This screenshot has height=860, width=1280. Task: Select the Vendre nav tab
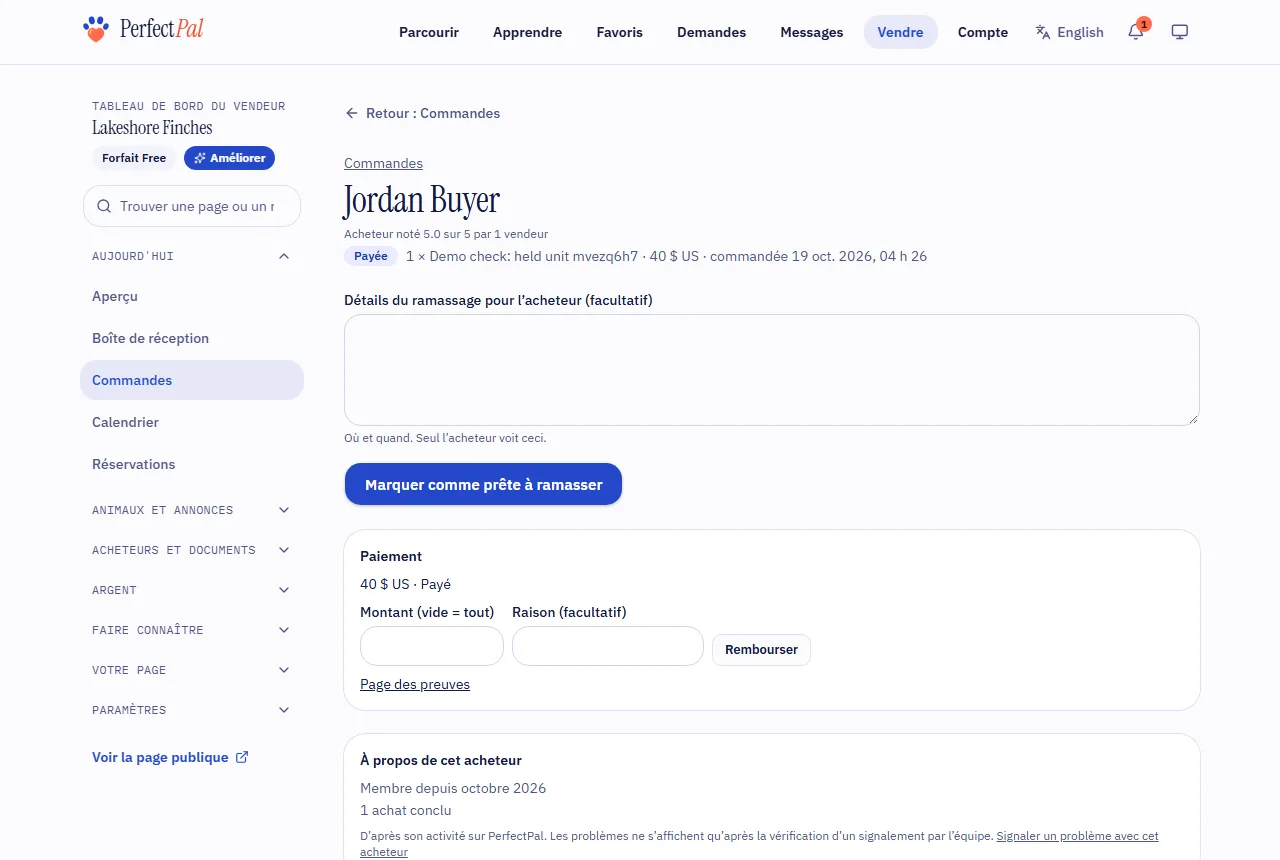pos(901,32)
